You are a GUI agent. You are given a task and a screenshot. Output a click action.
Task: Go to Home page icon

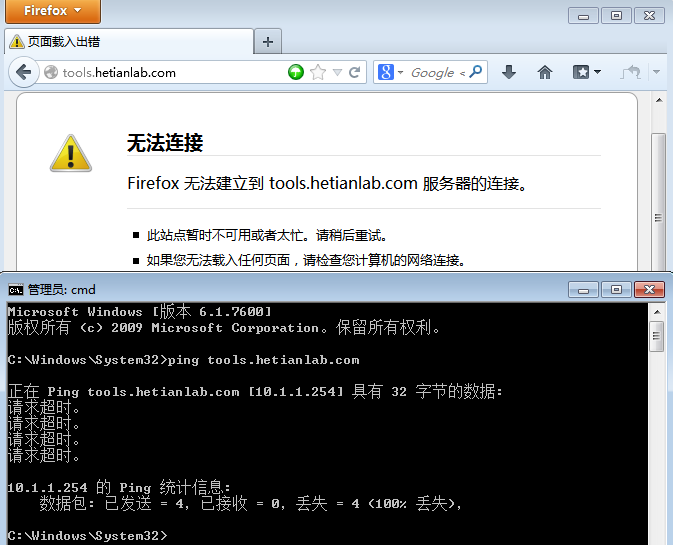pos(545,72)
